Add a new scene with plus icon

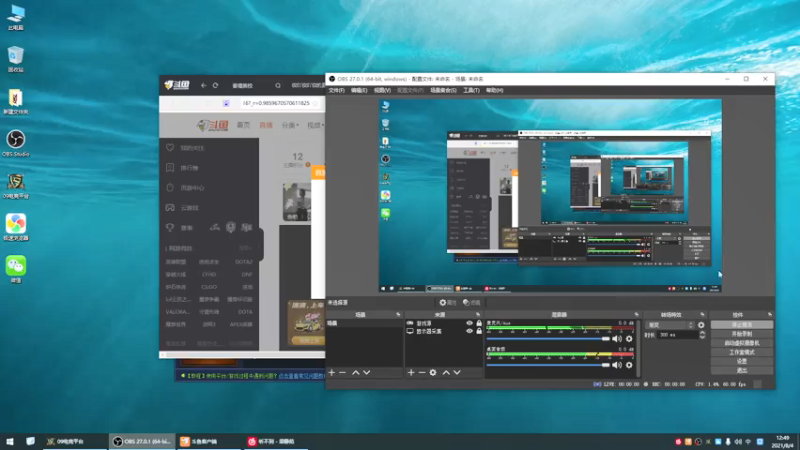[332, 372]
